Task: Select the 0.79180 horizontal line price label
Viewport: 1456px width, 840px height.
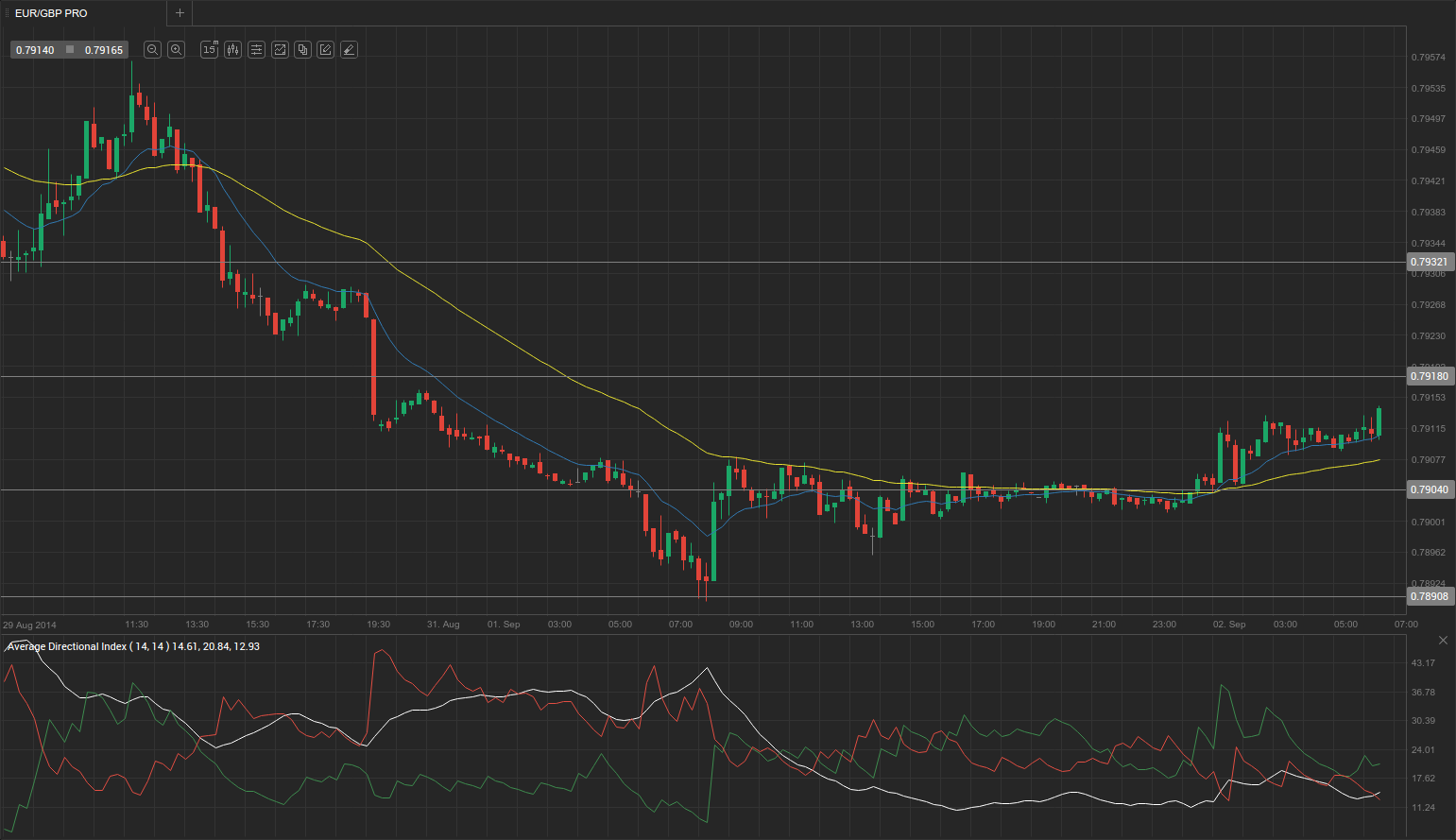Action: (1429, 376)
